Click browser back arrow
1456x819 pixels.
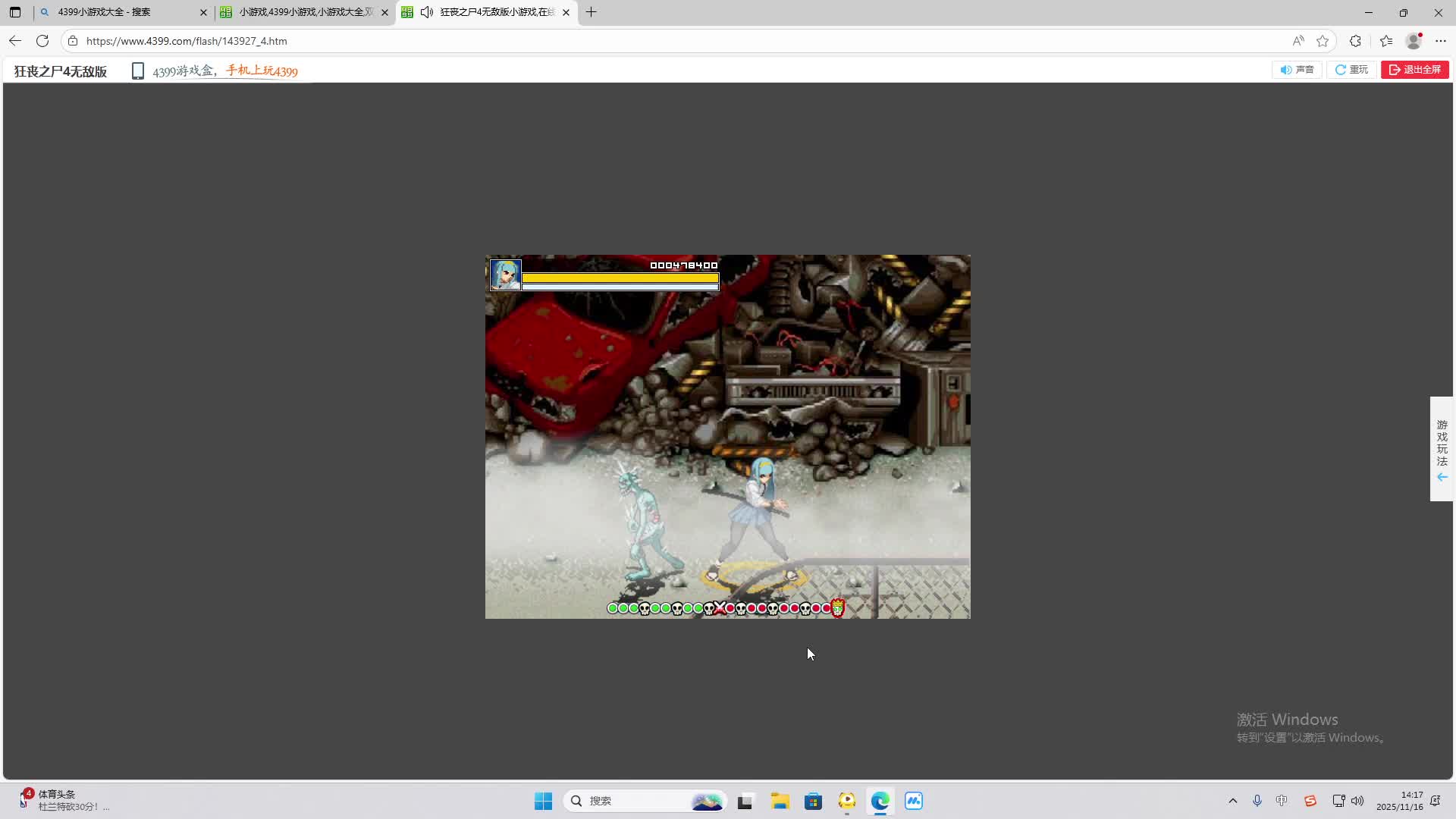click(x=15, y=41)
